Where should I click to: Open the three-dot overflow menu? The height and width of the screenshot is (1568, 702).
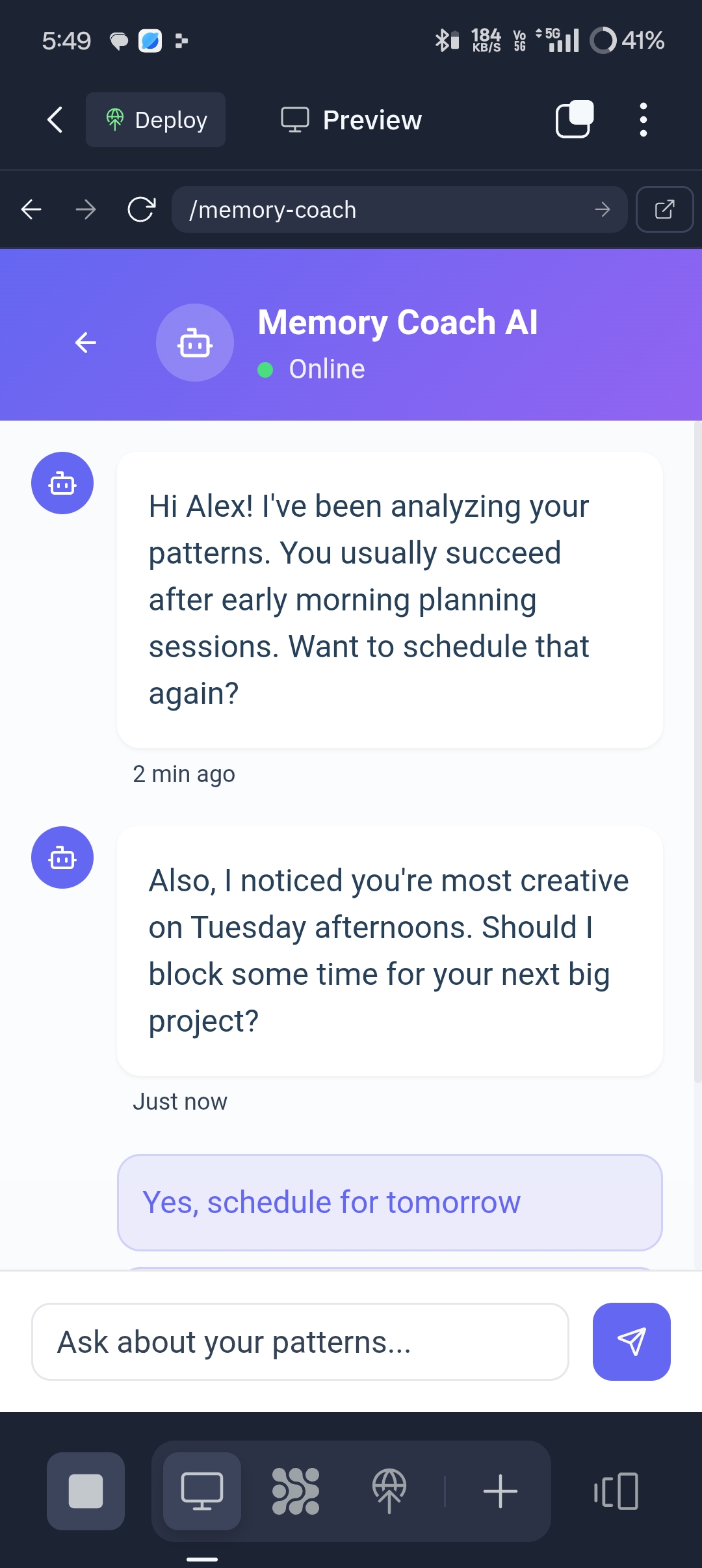click(643, 120)
